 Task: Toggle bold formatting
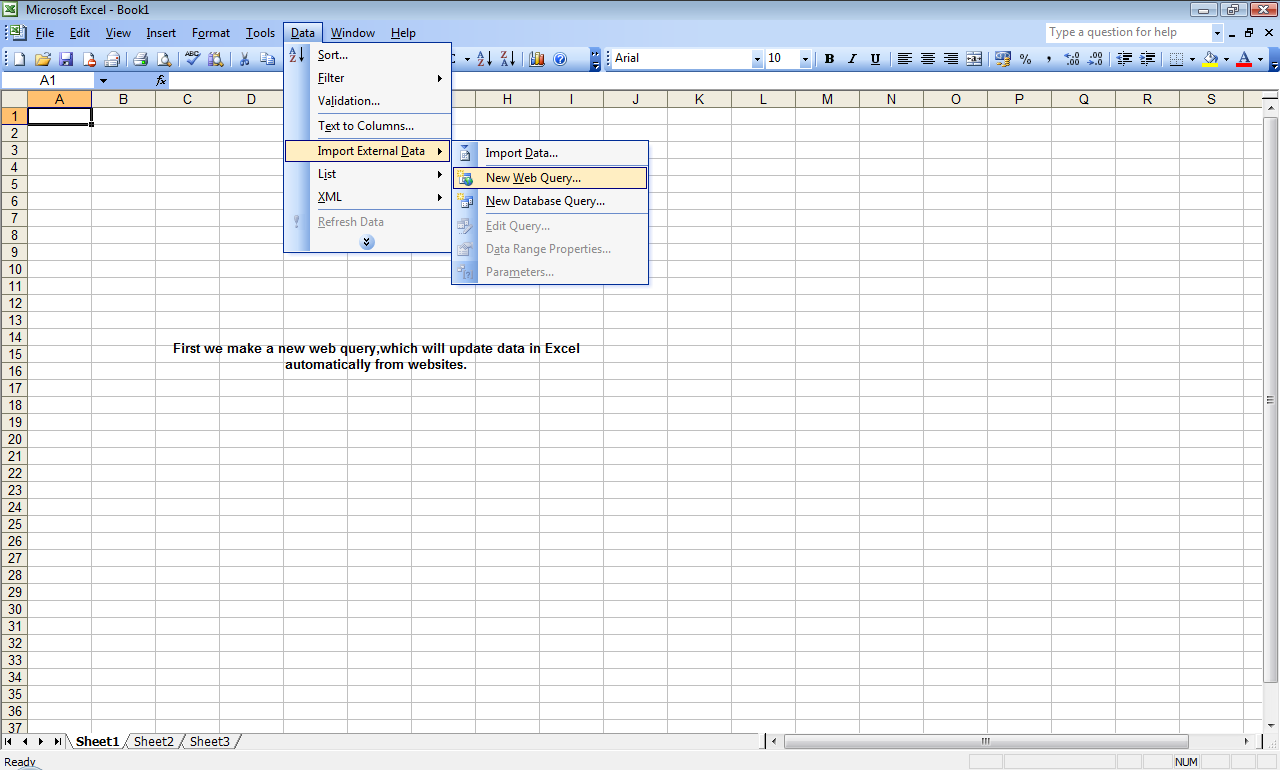click(x=829, y=58)
